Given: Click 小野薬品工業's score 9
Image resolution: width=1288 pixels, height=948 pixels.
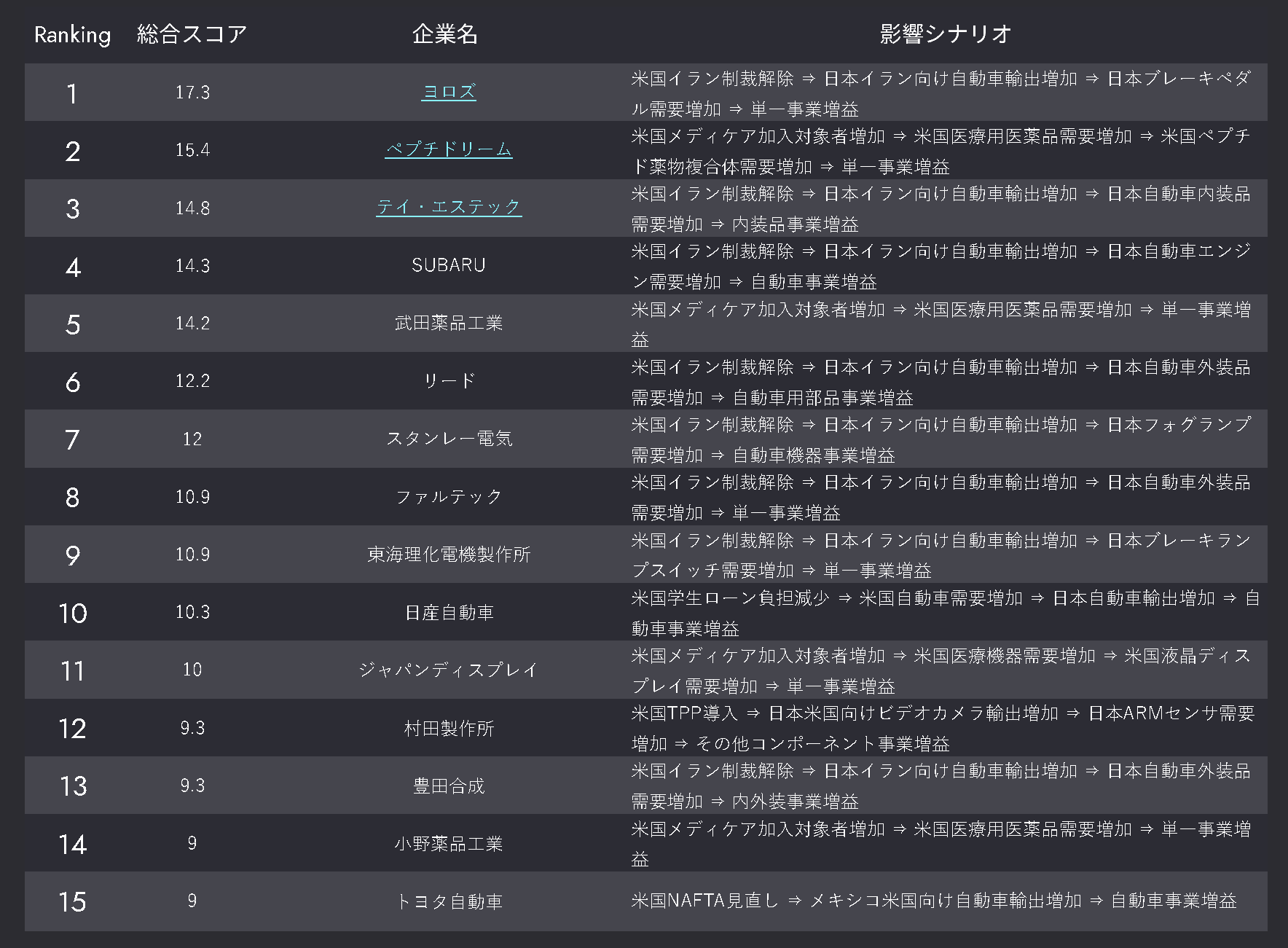Looking at the screenshot, I should (192, 842).
